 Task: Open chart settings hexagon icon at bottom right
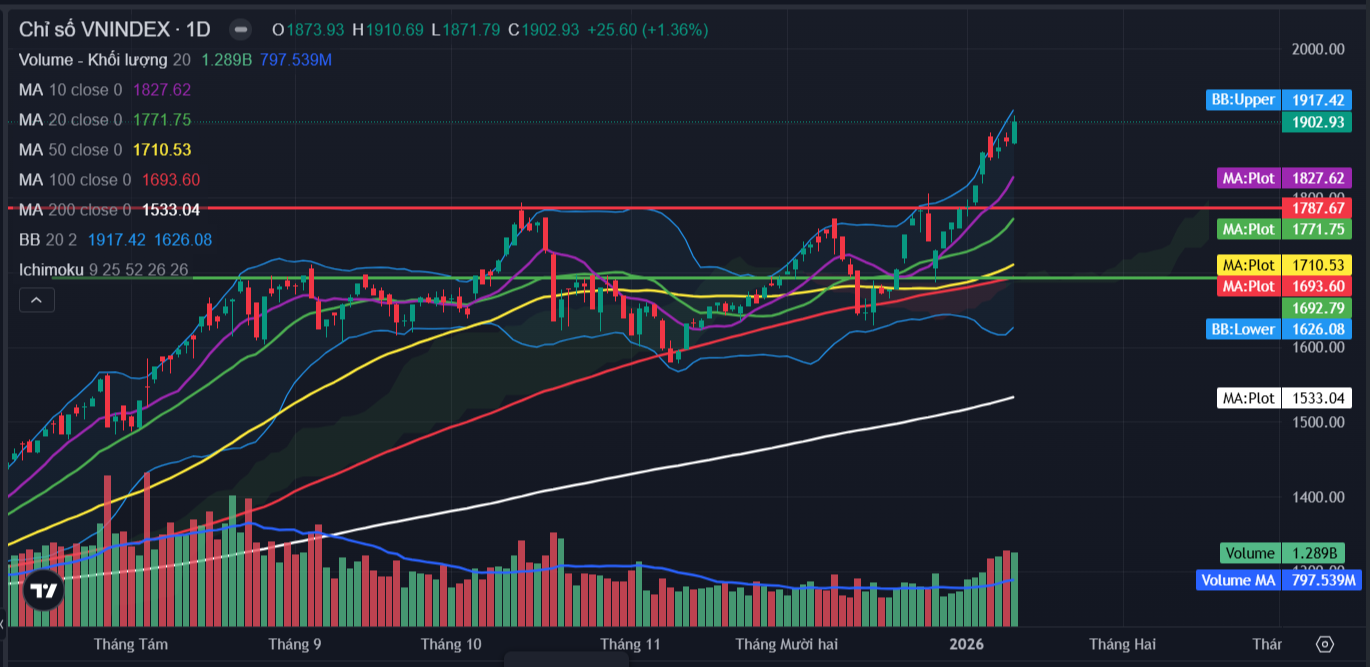pyautogui.click(x=1325, y=644)
